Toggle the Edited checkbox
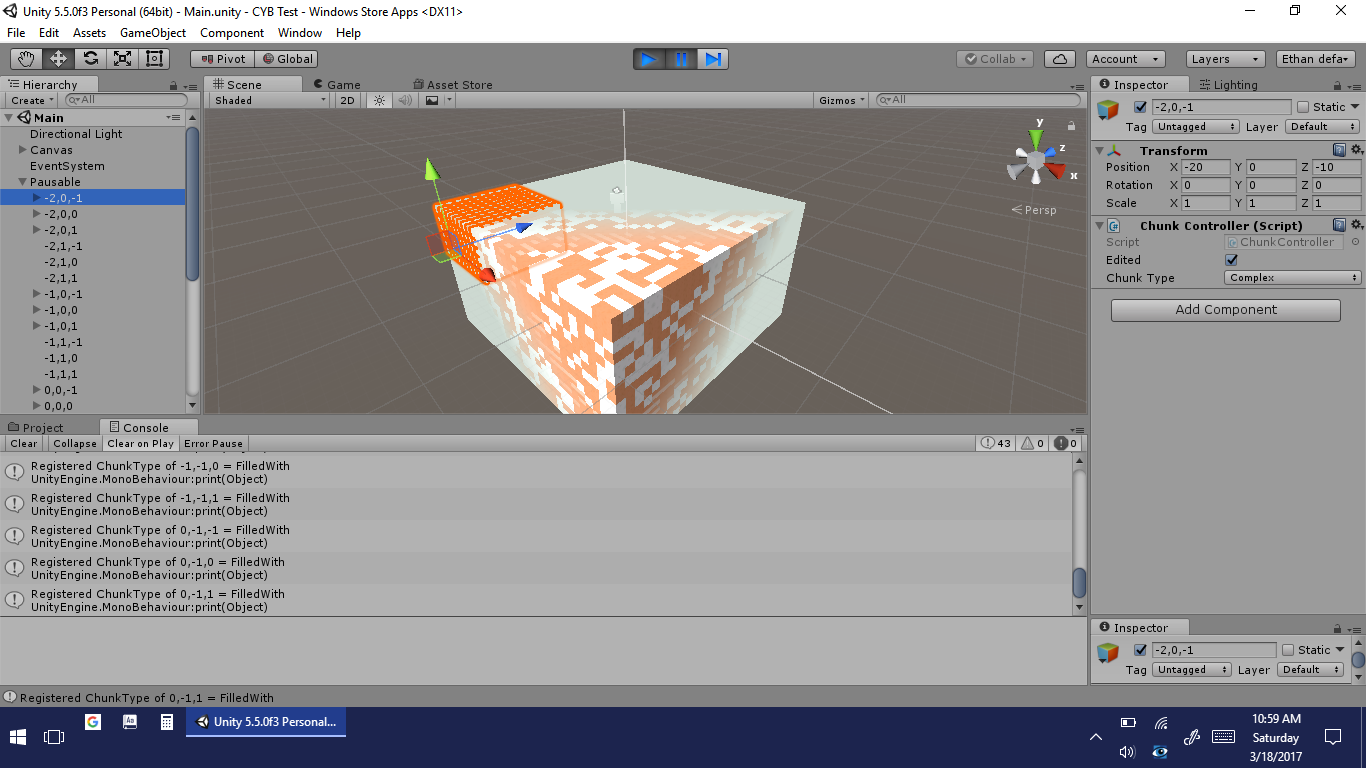The width and height of the screenshot is (1366, 768). (1231, 260)
